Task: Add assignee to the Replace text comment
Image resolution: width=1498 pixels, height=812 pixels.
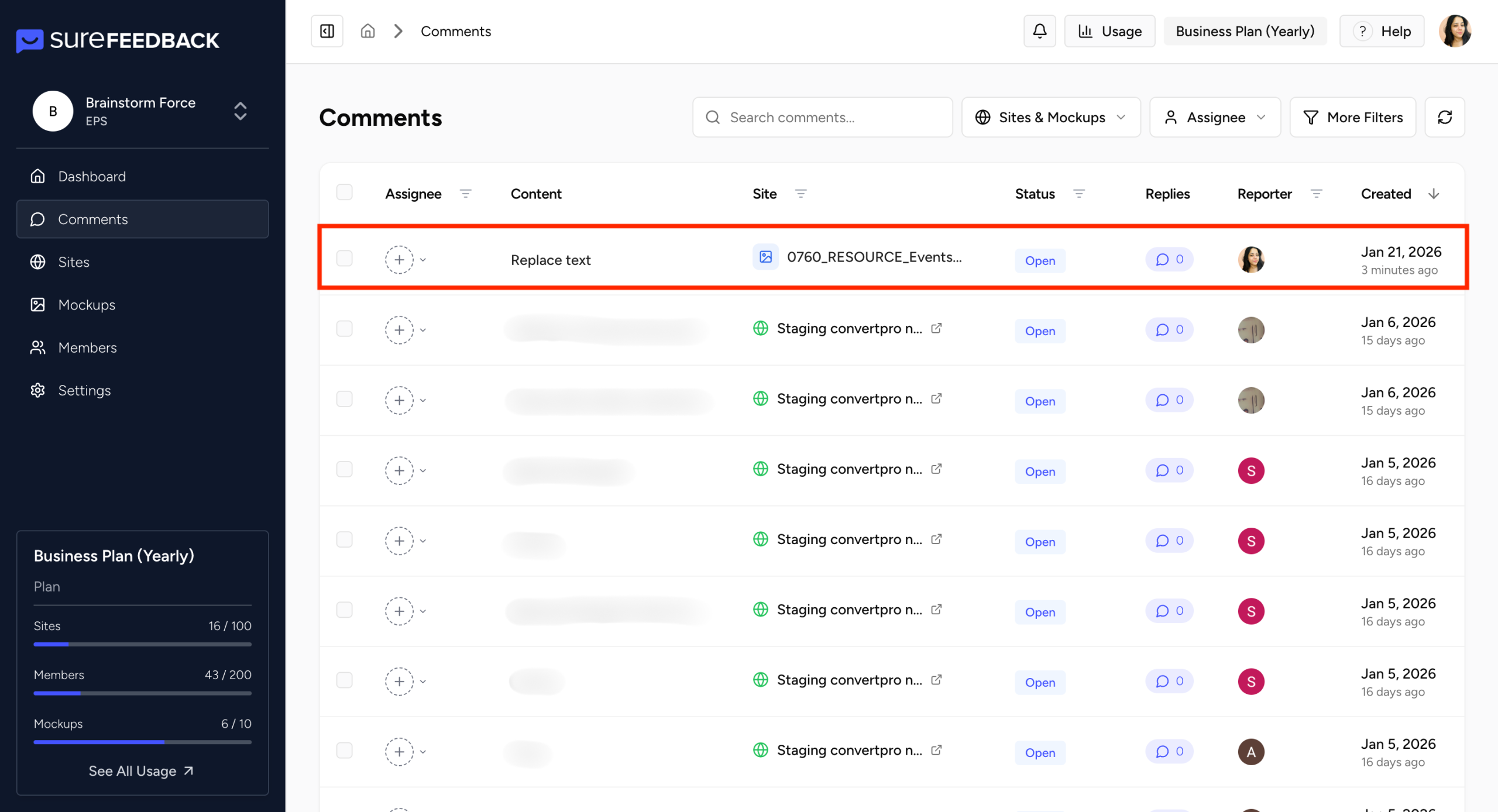Action: [400, 260]
